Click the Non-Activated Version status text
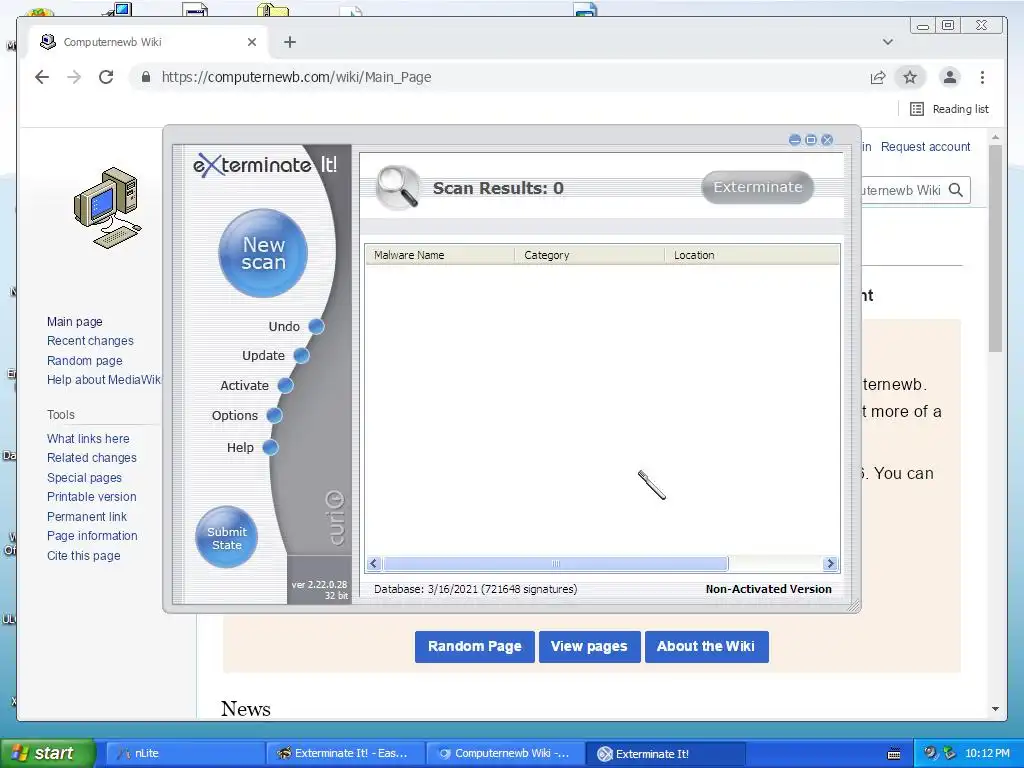 tap(769, 589)
